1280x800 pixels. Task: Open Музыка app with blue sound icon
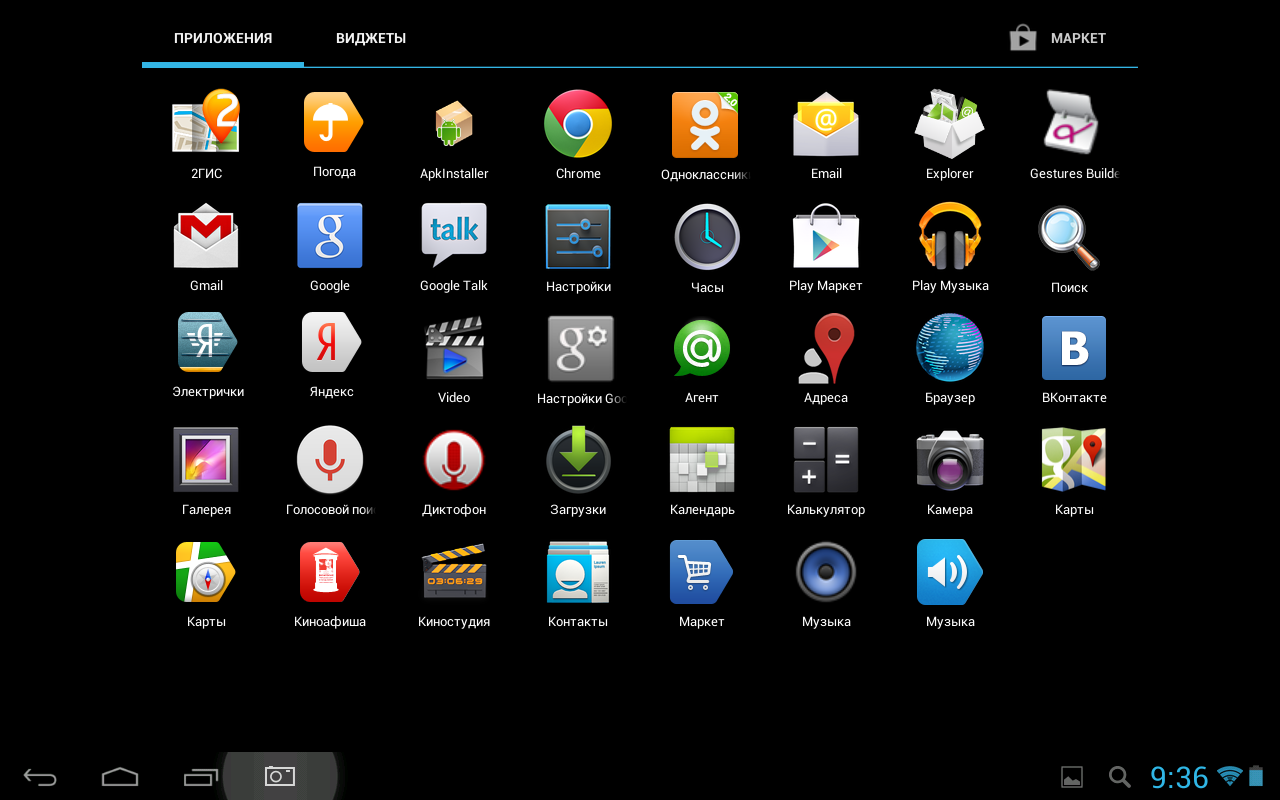(950, 572)
